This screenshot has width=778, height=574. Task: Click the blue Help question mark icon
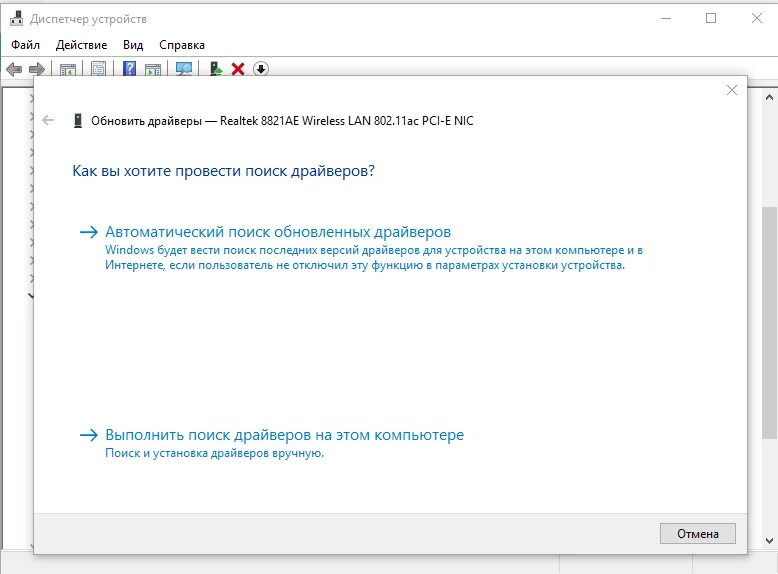[130, 68]
